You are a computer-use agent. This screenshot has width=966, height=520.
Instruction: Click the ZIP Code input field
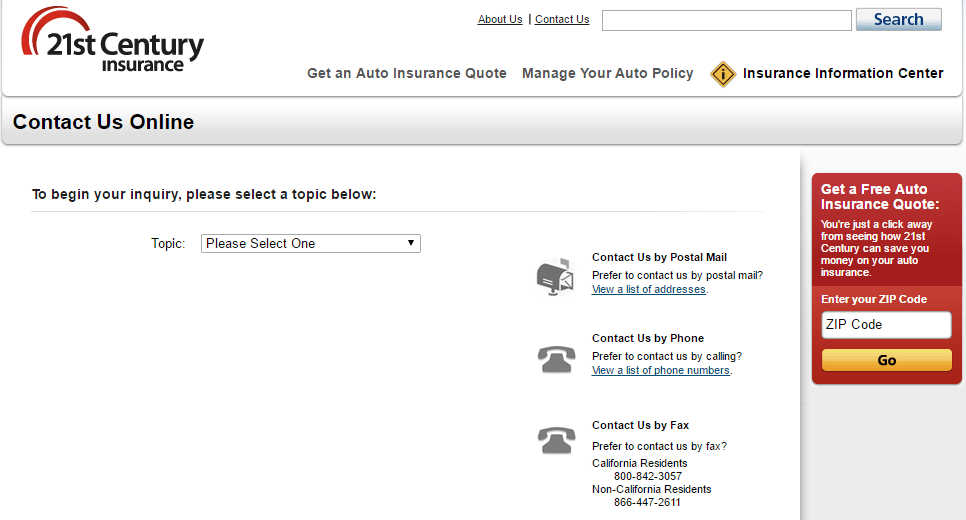pos(887,325)
